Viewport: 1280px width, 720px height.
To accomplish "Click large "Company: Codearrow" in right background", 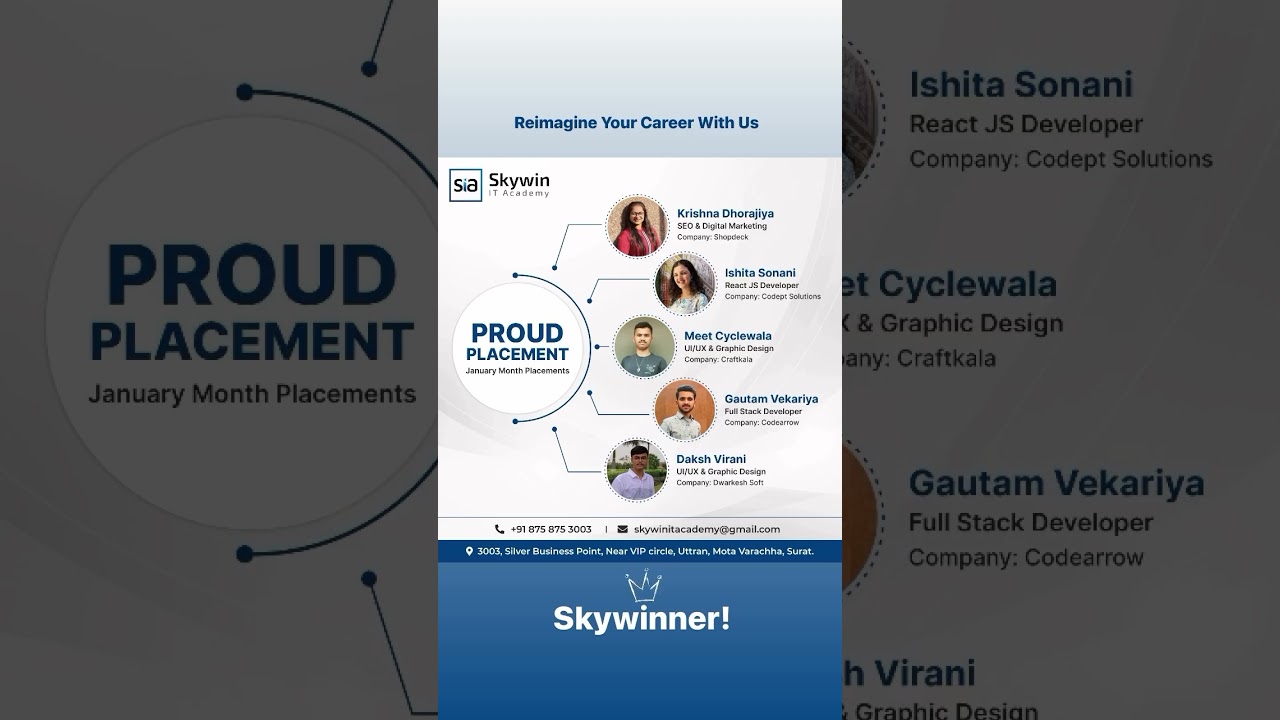I will (1026, 557).
